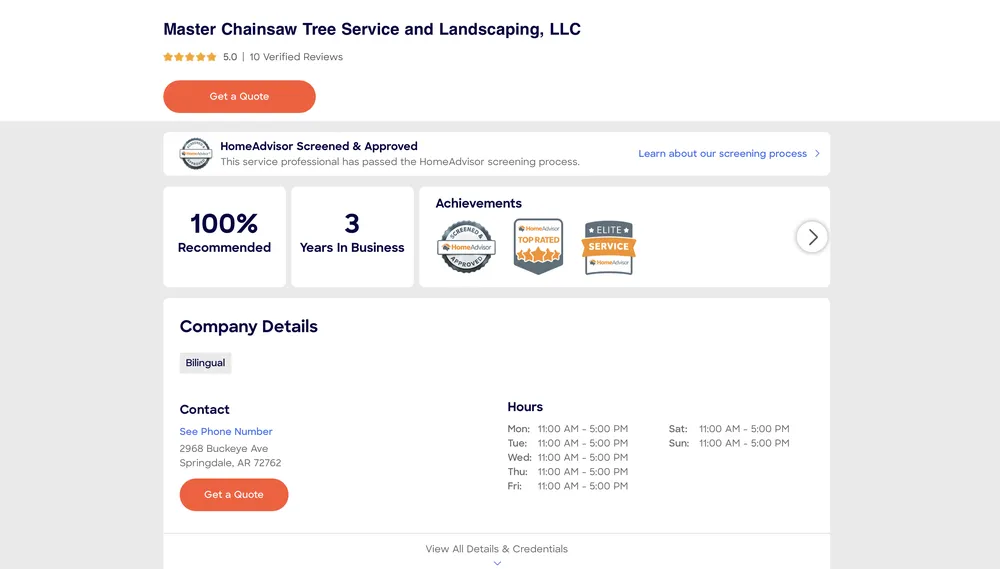The width and height of the screenshot is (1000, 569).
Task: Click the company name heading
Action: [372, 29]
